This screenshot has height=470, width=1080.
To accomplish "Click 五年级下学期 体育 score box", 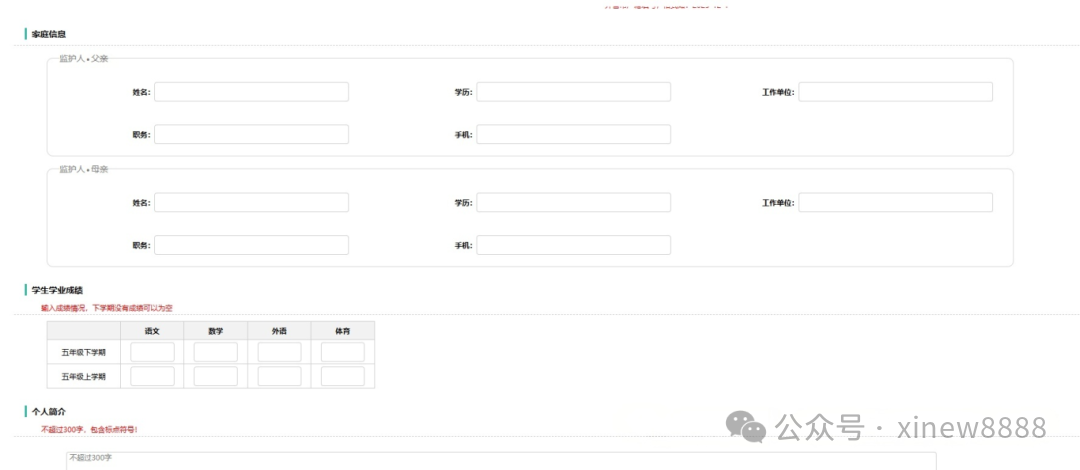I will pos(342,352).
